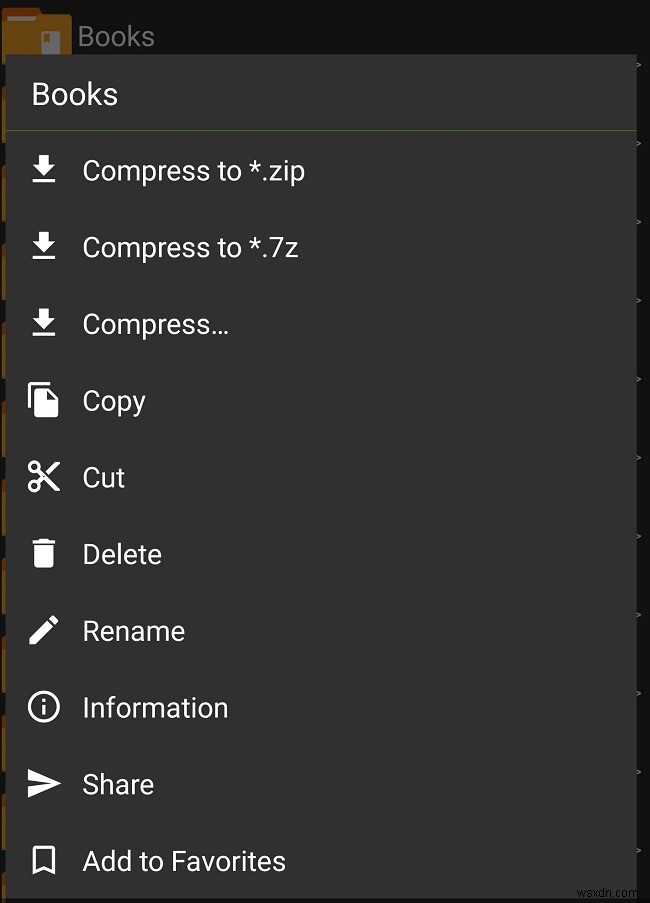Click the Compress... archive icon
Screen dimensions: 650x903
click(43, 323)
